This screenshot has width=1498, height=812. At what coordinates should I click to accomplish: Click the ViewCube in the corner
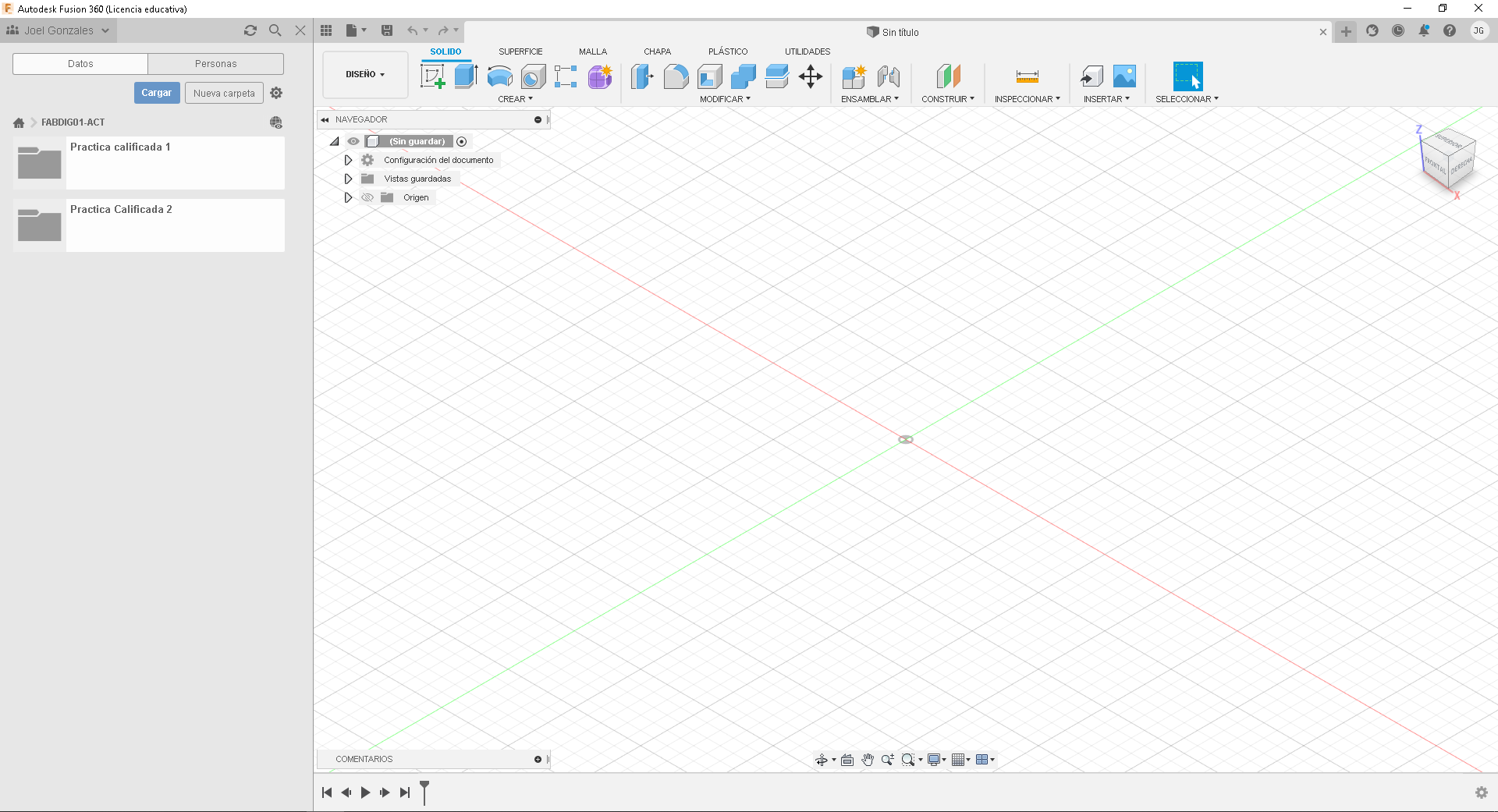pos(1447,160)
